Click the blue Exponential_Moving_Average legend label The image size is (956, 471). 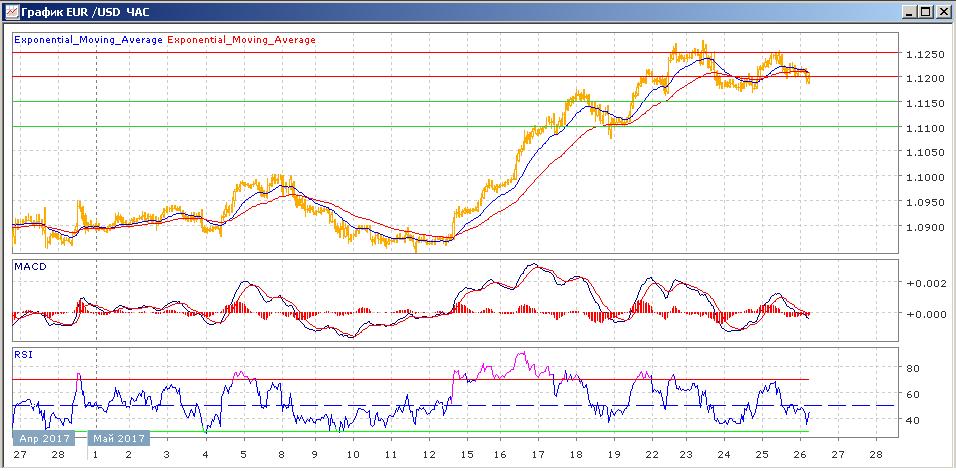[x=88, y=40]
